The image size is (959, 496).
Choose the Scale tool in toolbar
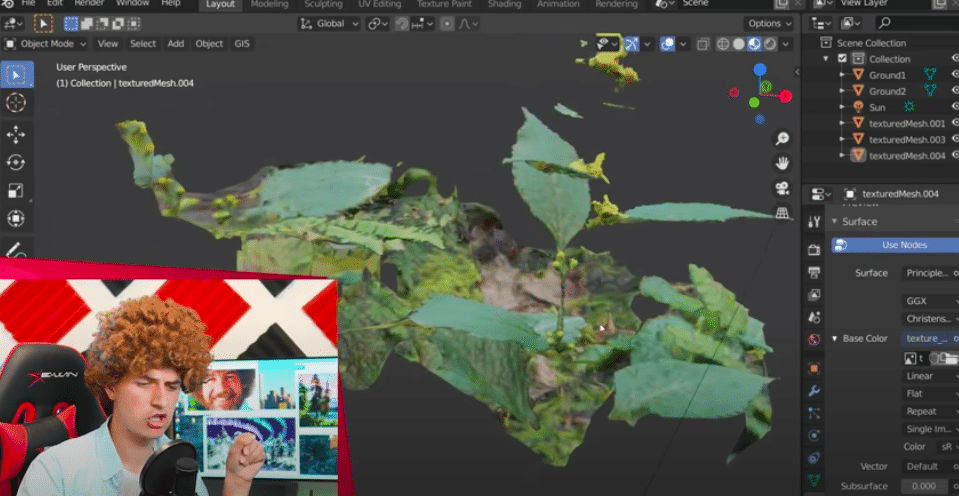click(x=16, y=190)
